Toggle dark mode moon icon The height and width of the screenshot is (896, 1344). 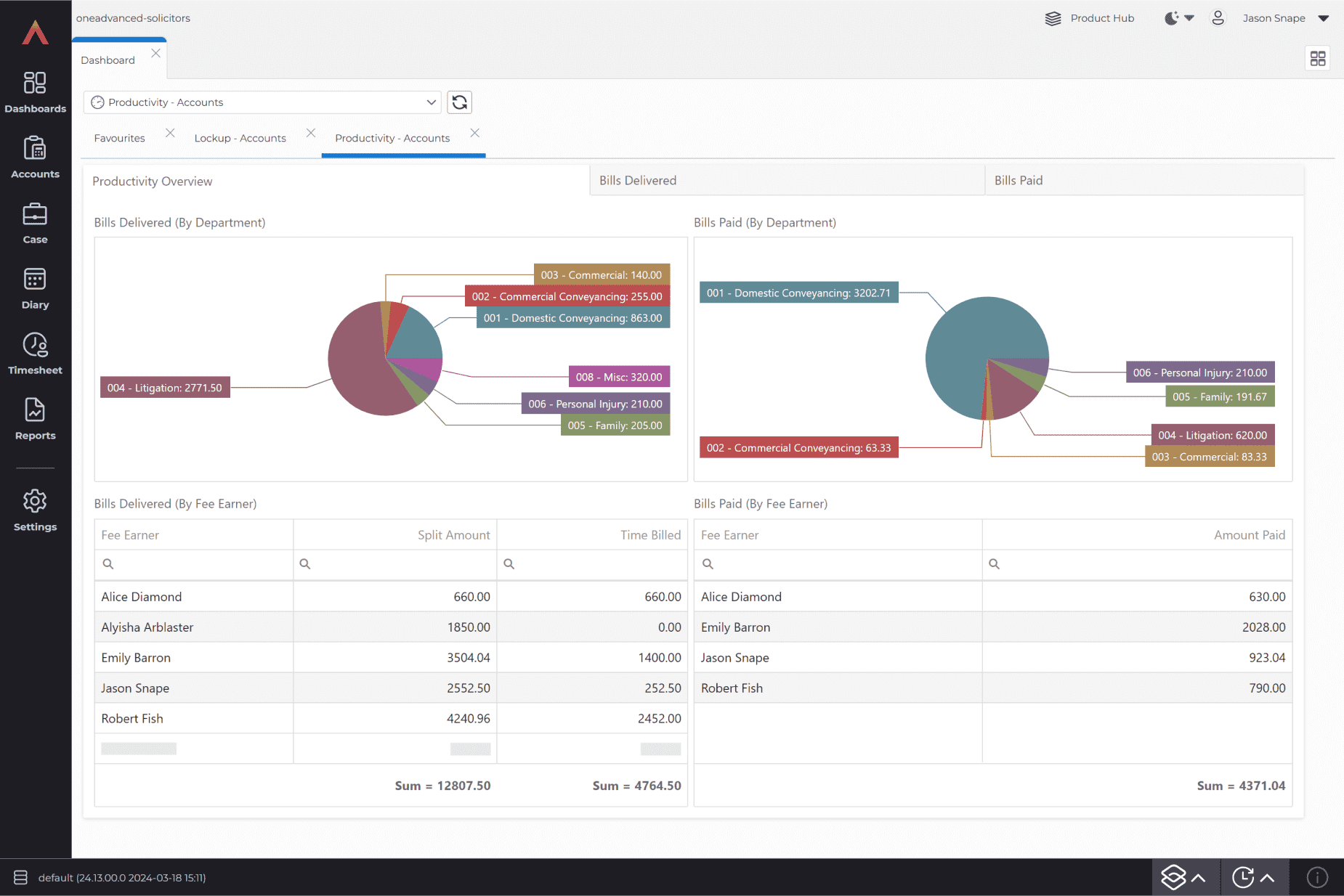(1172, 18)
